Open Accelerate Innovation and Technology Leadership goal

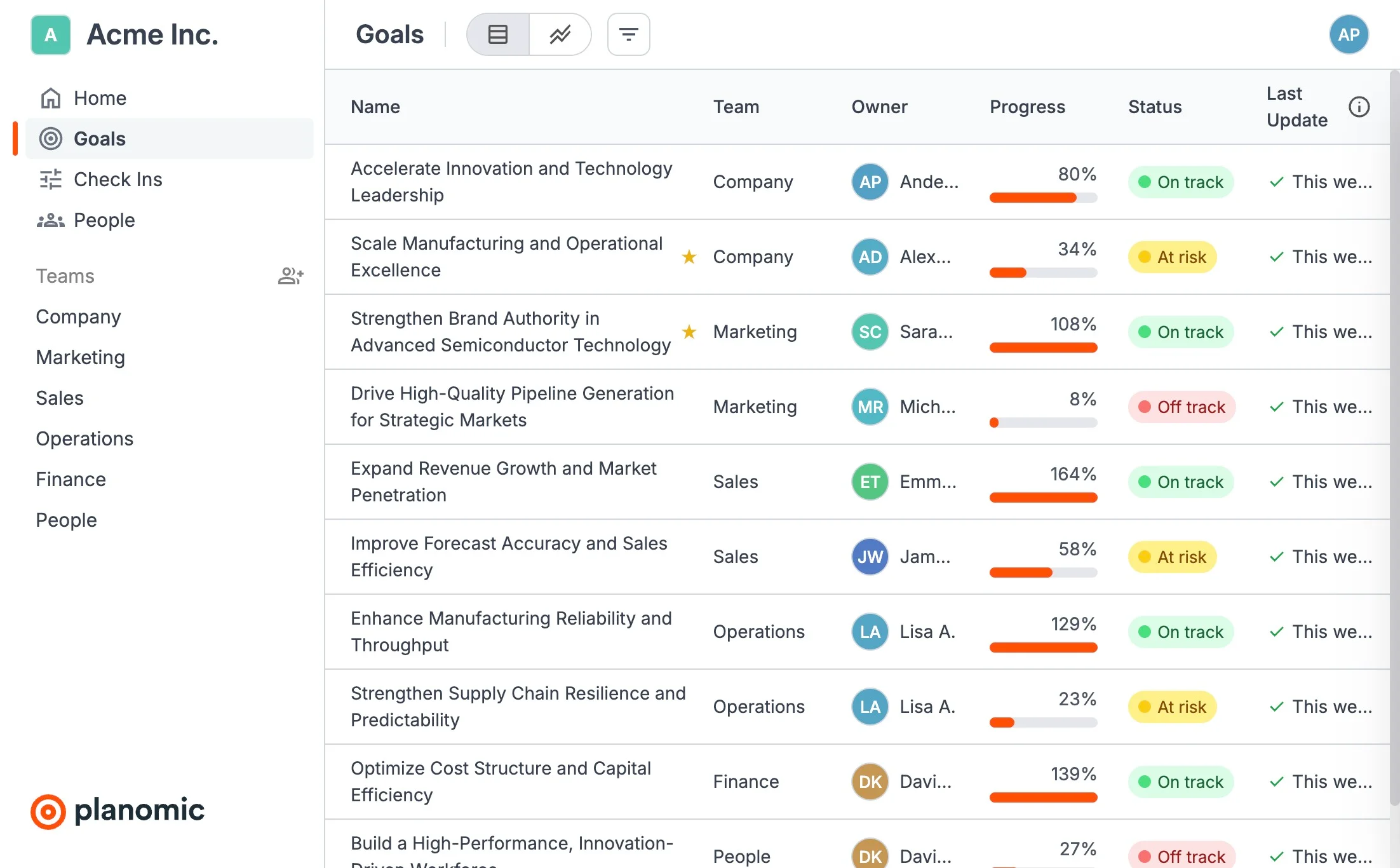(511, 182)
